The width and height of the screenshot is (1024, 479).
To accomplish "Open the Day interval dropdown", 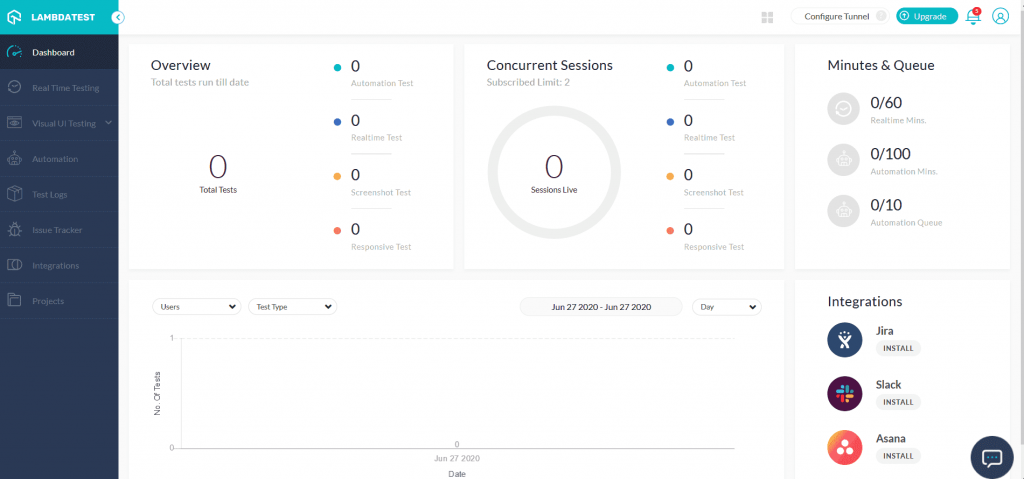I will click(727, 307).
